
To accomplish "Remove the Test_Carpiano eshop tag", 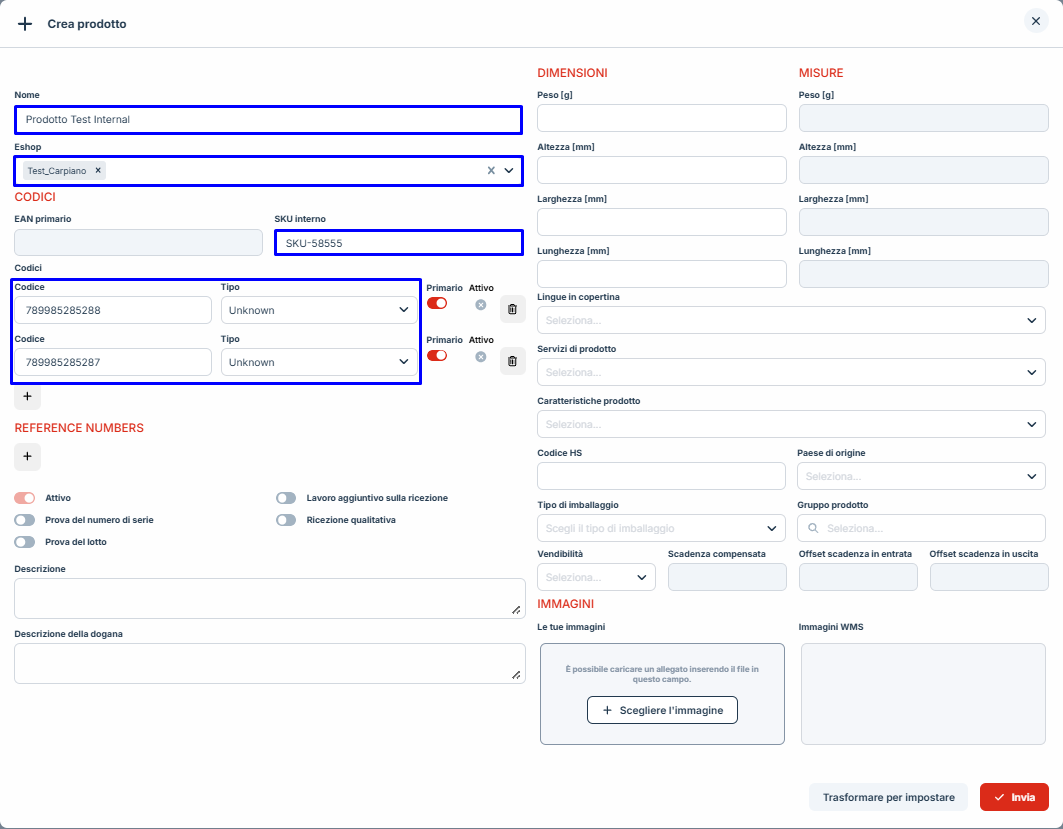I will (x=97, y=171).
